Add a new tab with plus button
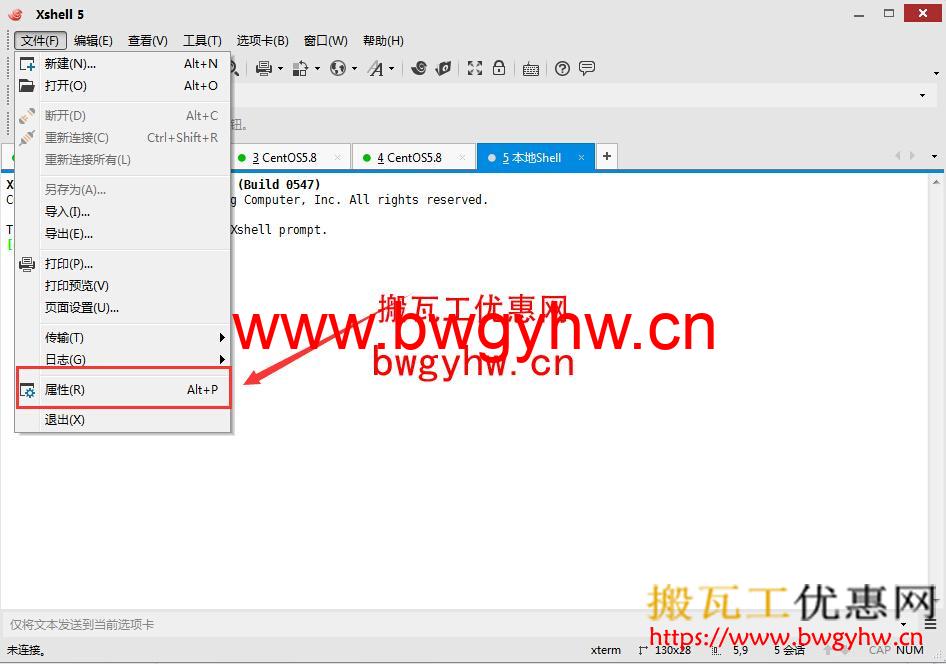This screenshot has height=664, width=946. 607,156
